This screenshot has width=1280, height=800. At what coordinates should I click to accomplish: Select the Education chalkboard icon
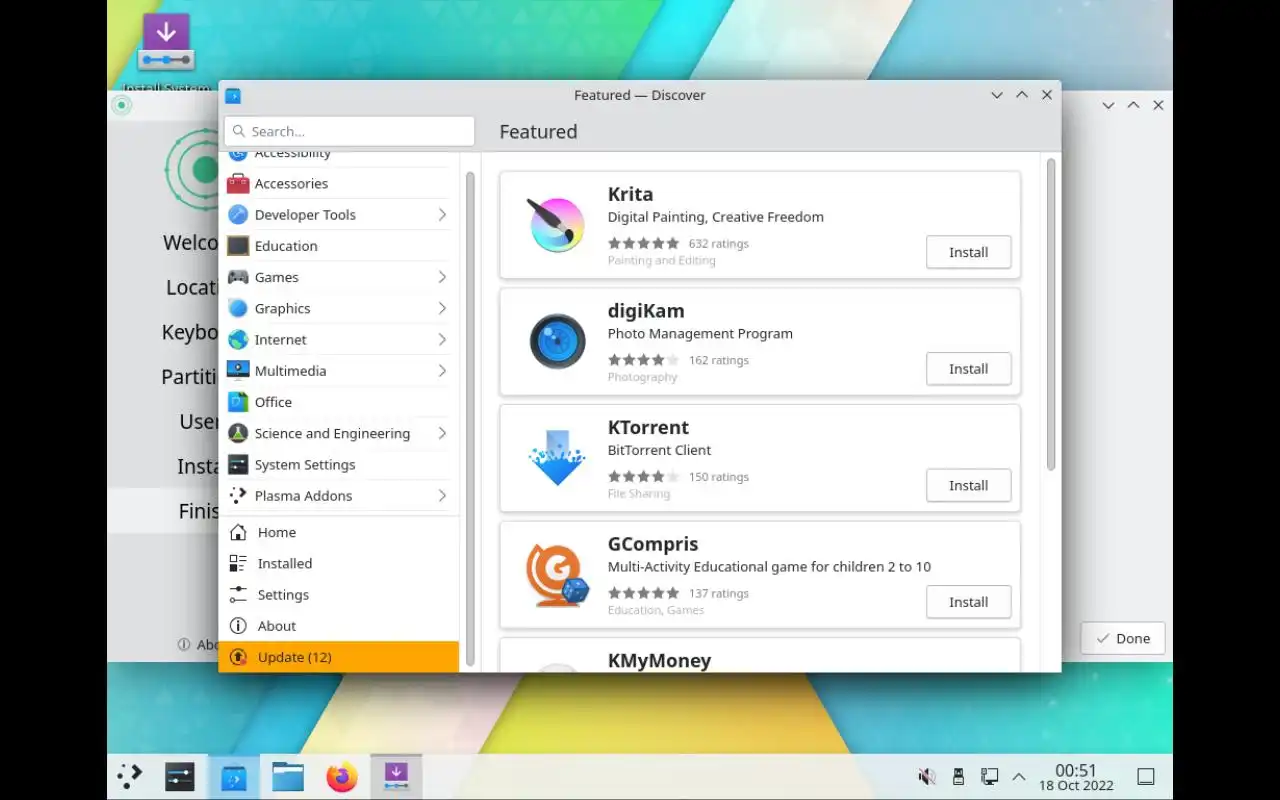238,246
